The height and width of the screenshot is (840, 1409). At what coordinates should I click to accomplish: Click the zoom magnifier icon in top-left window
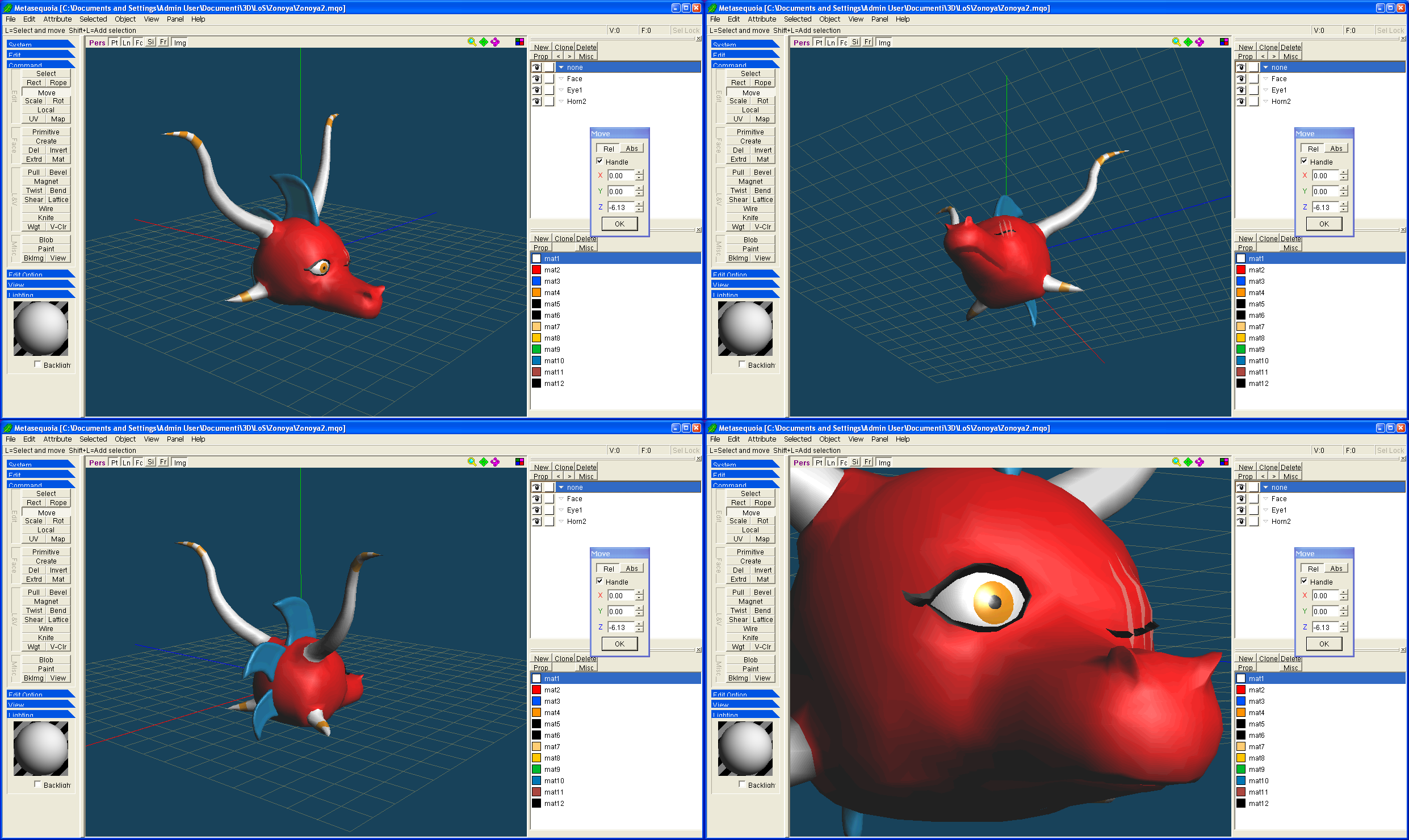click(472, 42)
